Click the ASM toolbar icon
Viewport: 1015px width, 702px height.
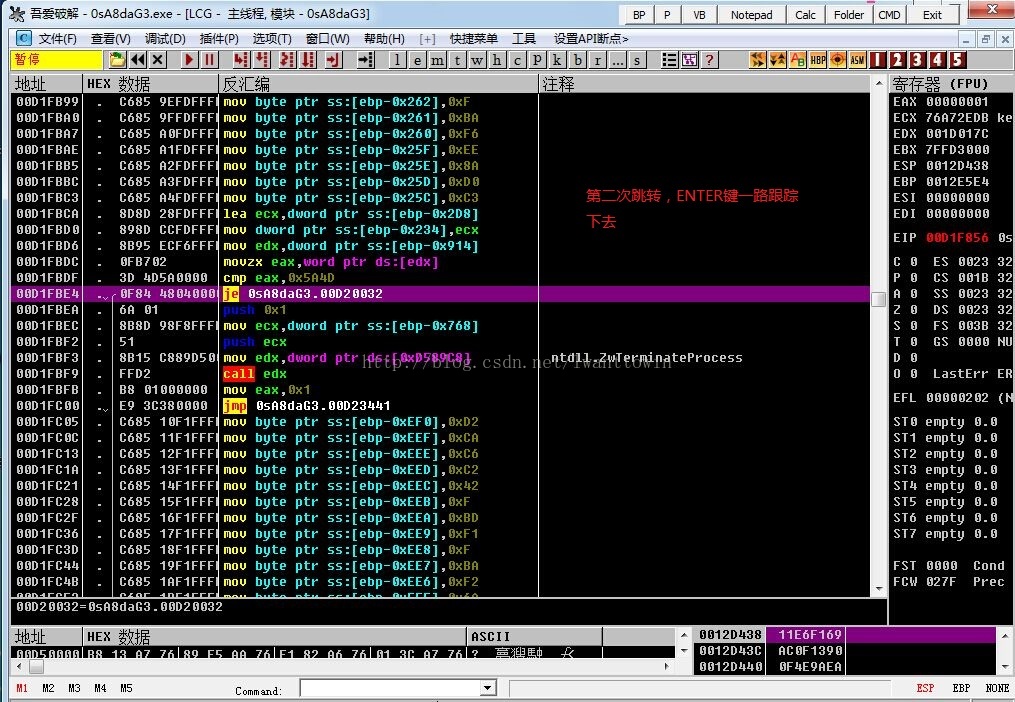[858, 60]
